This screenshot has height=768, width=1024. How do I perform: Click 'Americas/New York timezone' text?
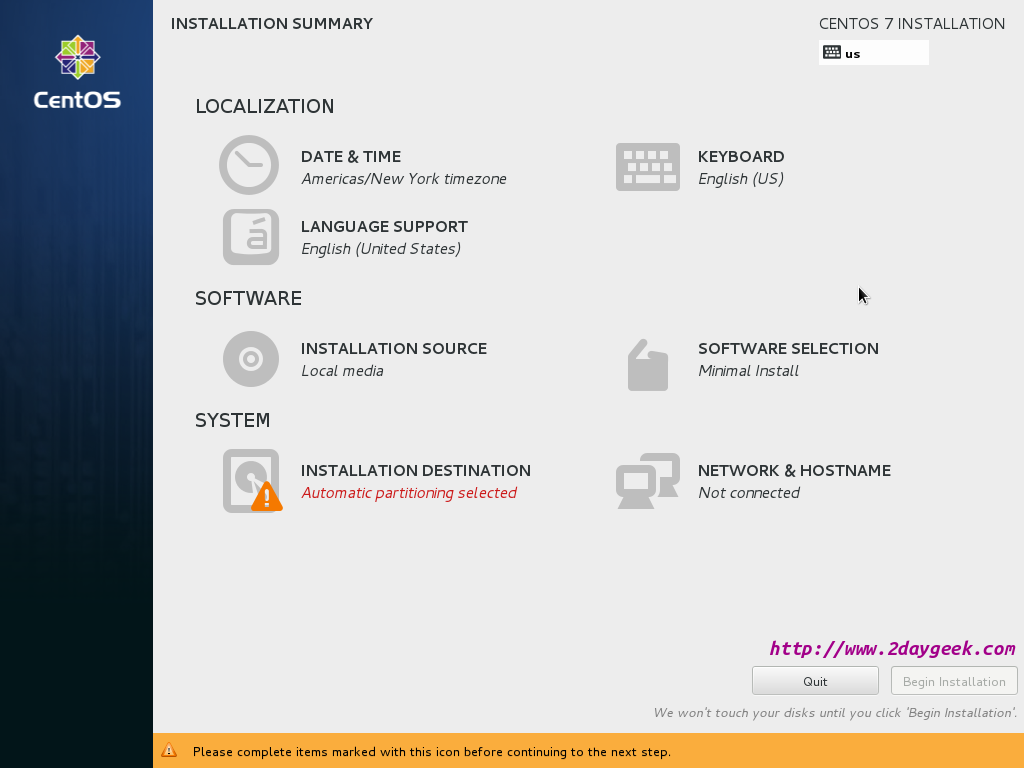pyautogui.click(x=404, y=179)
